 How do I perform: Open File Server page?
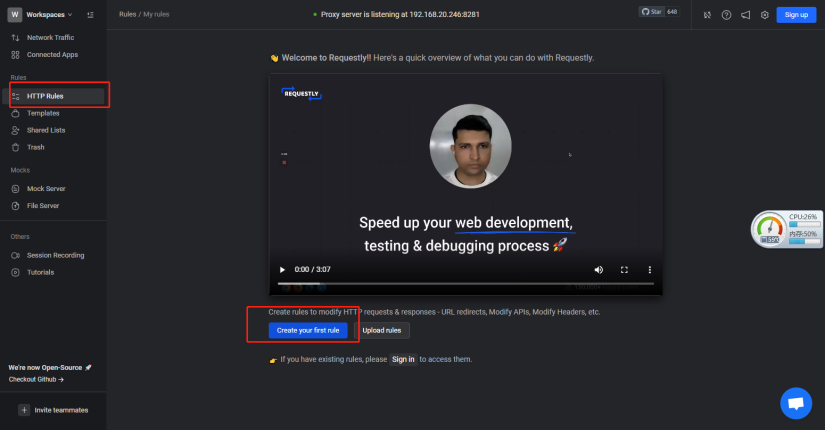point(43,206)
